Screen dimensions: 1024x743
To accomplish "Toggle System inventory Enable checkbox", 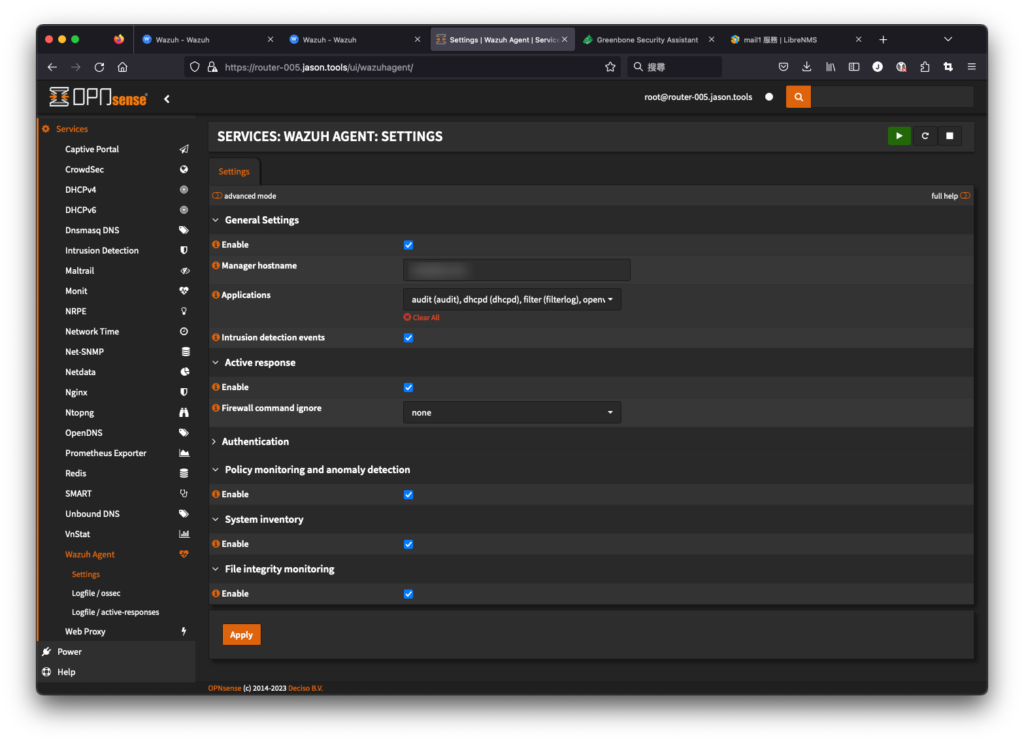I will pos(408,544).
